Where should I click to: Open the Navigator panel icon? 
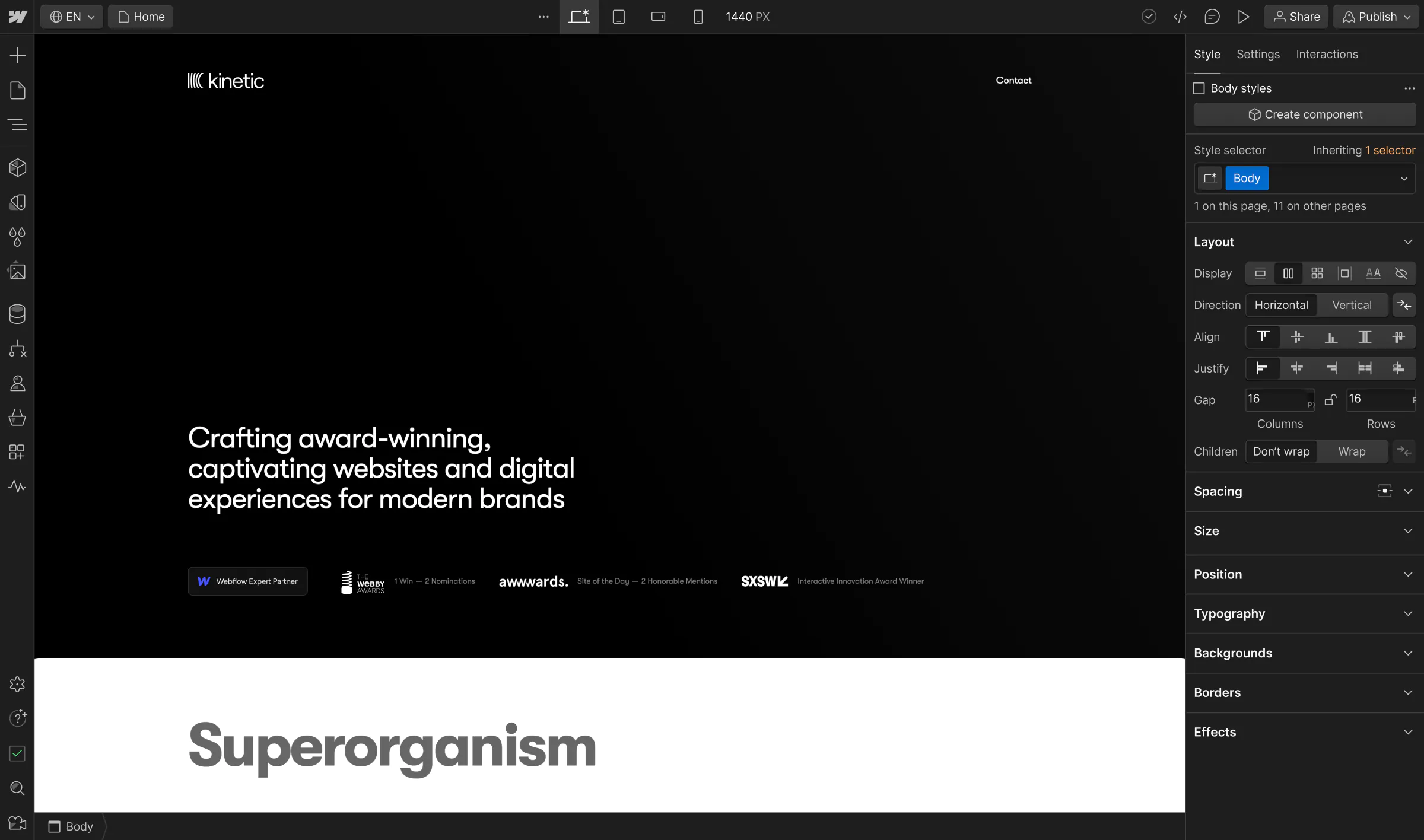[x=17, y=125]
